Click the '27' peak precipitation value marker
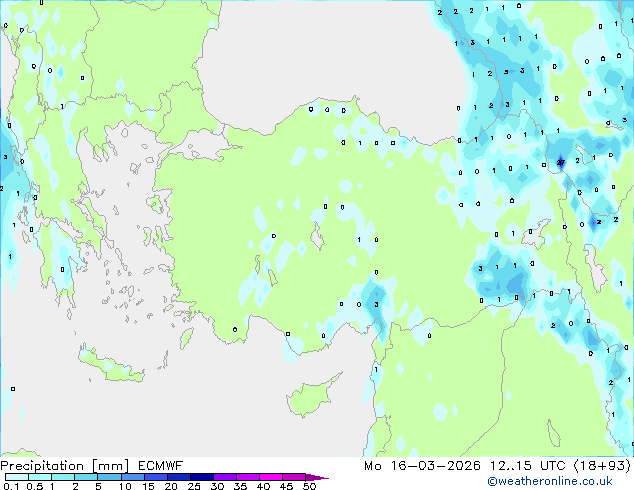The height and width of the screenshot is (490, 634). point(560,163)
